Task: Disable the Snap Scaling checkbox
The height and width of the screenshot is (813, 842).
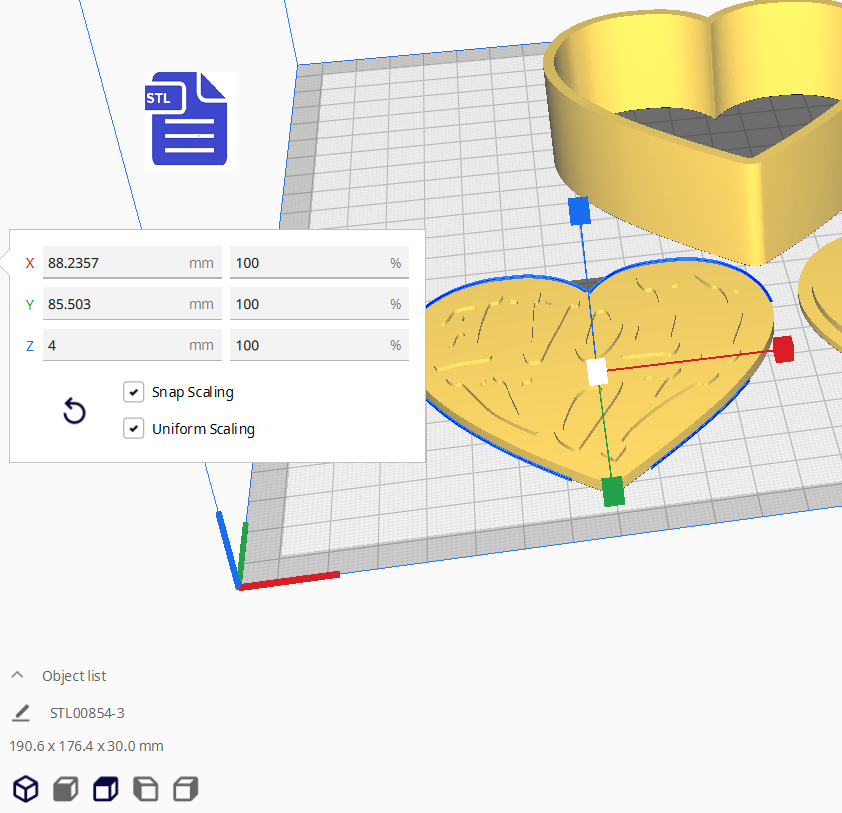Action: [133, 392]
